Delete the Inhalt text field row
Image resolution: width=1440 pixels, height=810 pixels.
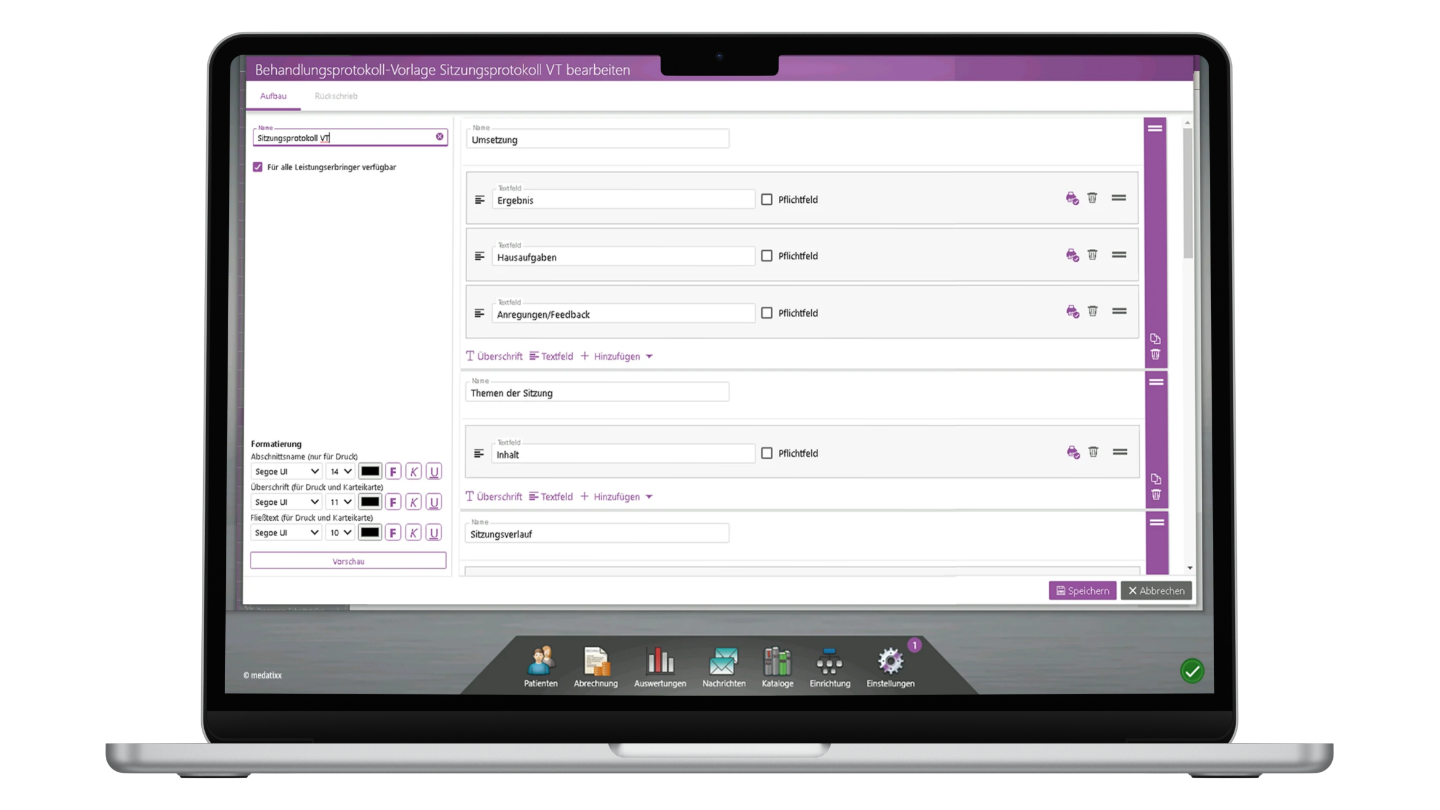coord(1093,452)
